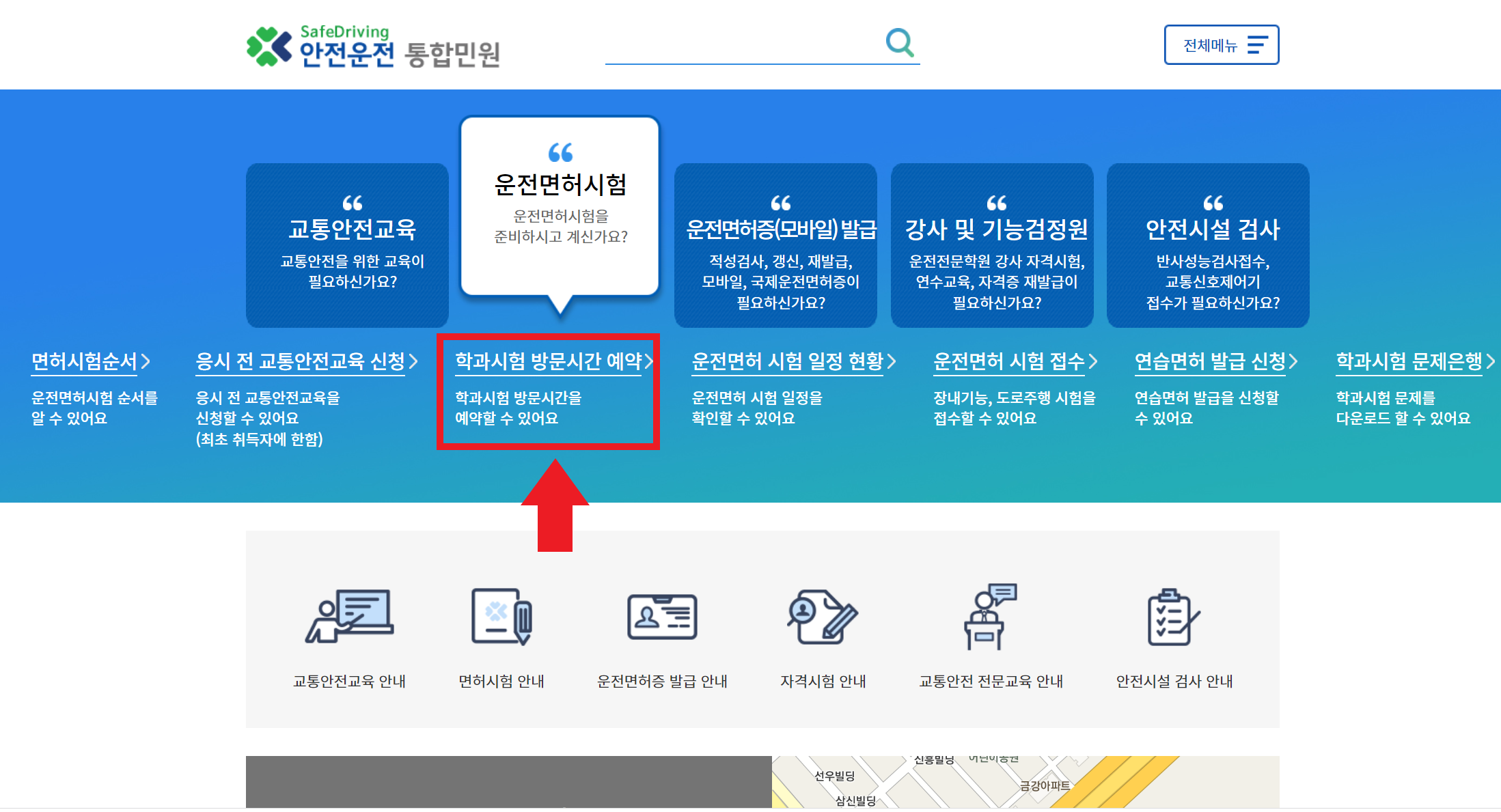Image resolution: width=1501 pixels, height=812 pixels.
Task: Click 학과시험 방문시간 예약 link
Action: (x=549, y=361)
